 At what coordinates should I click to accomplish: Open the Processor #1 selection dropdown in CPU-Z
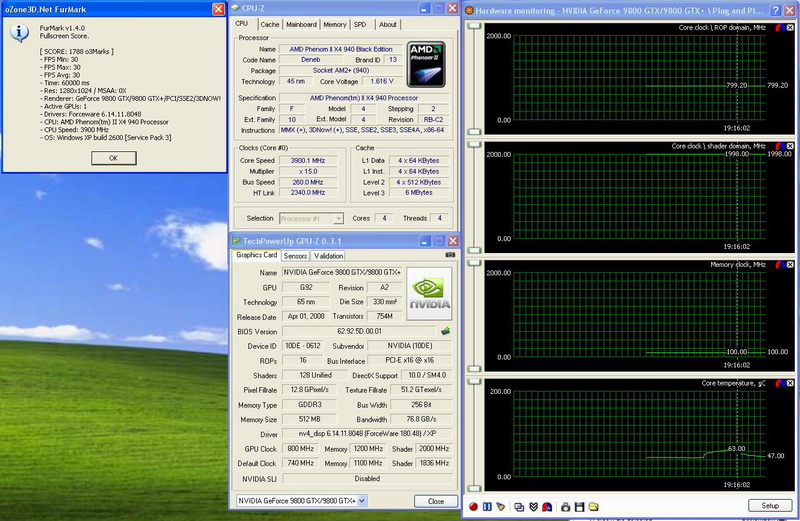(338, 218)
